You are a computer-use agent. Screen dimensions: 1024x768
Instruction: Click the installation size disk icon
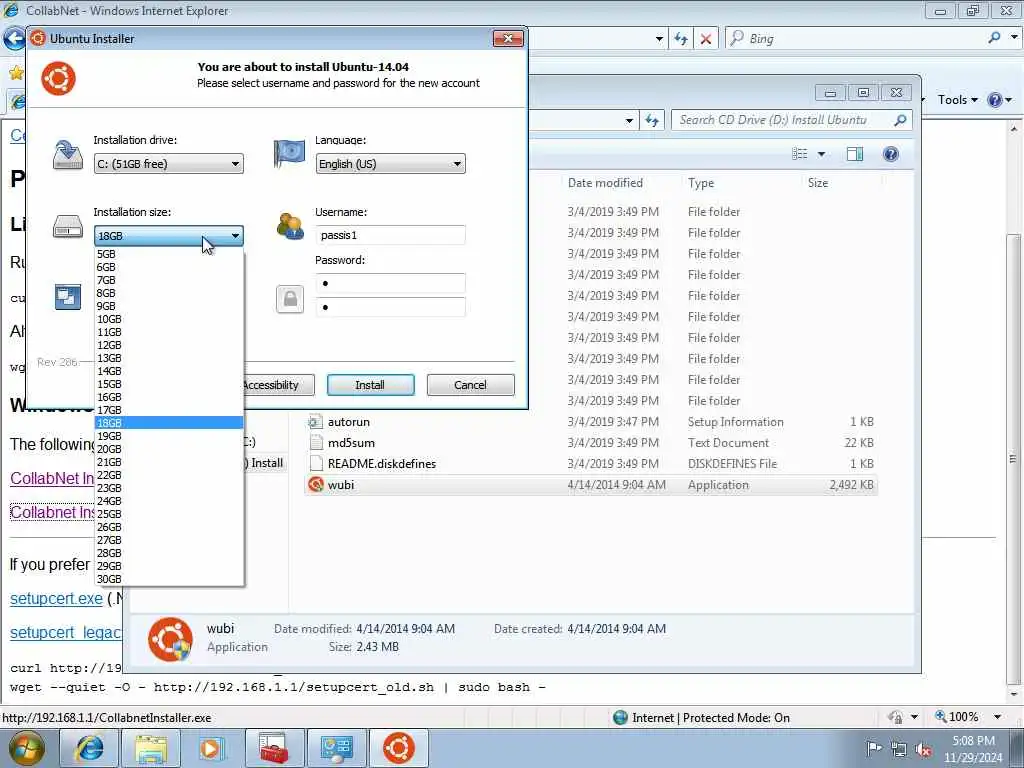[x=68, y=226]
